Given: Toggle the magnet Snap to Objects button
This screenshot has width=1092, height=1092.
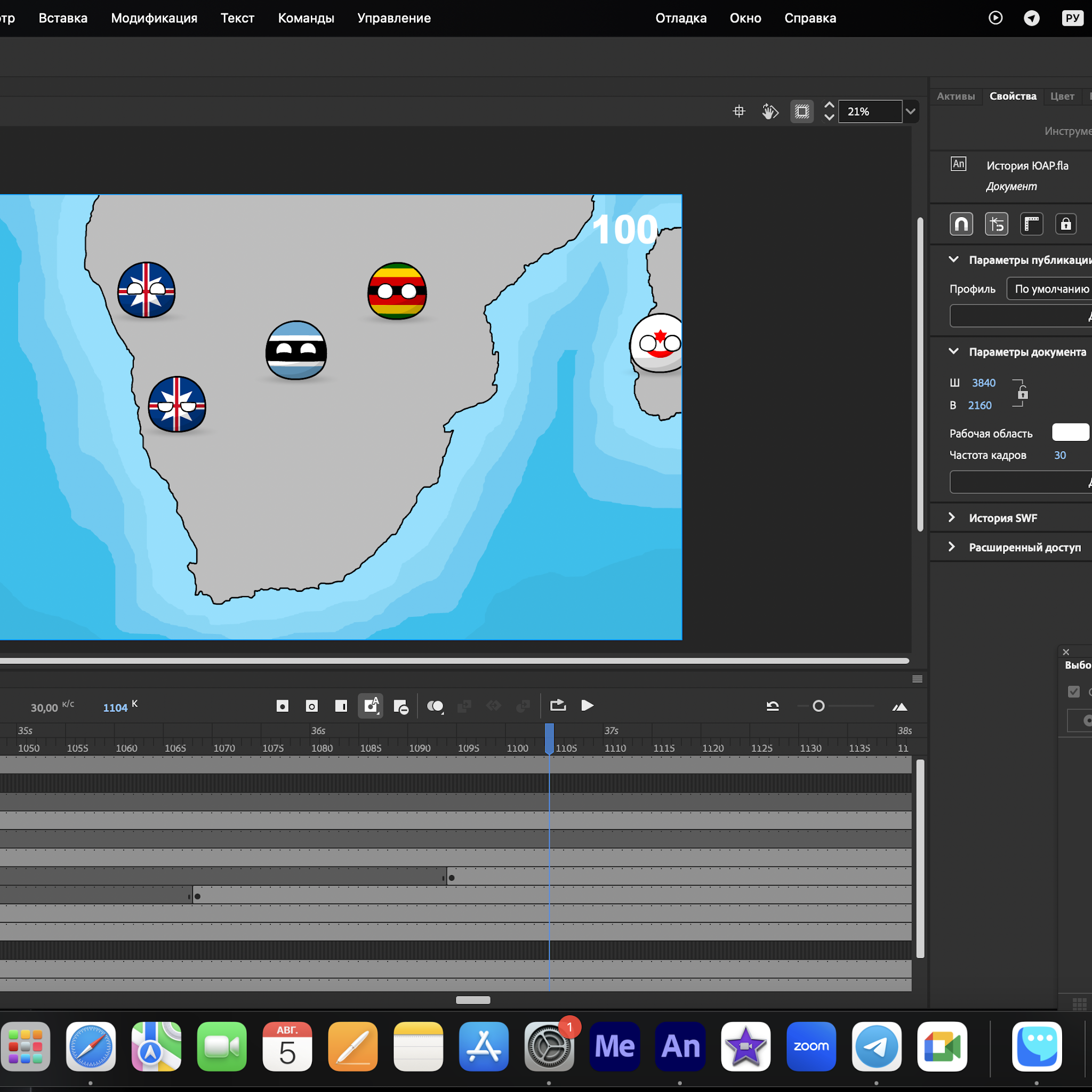Looking at the screenshot, I should 961,224.
